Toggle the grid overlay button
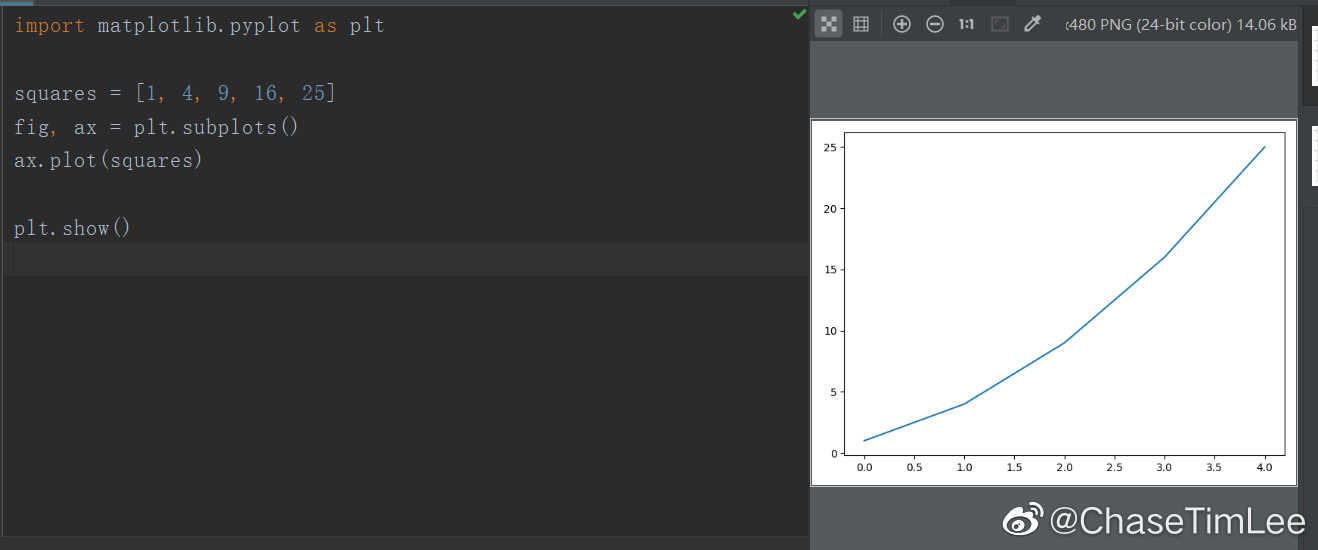 (x=861, y=24)
